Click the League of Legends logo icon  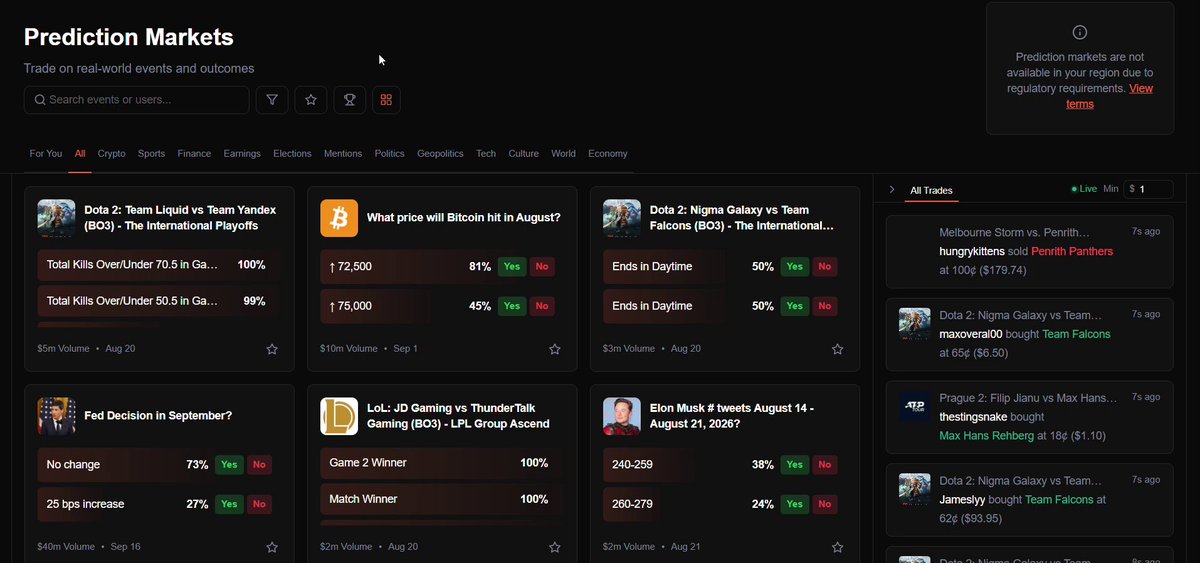(339, 416)
